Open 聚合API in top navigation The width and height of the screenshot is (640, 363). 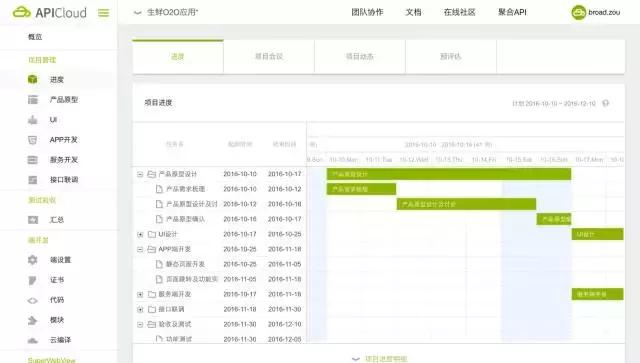(x=512, y=12)
